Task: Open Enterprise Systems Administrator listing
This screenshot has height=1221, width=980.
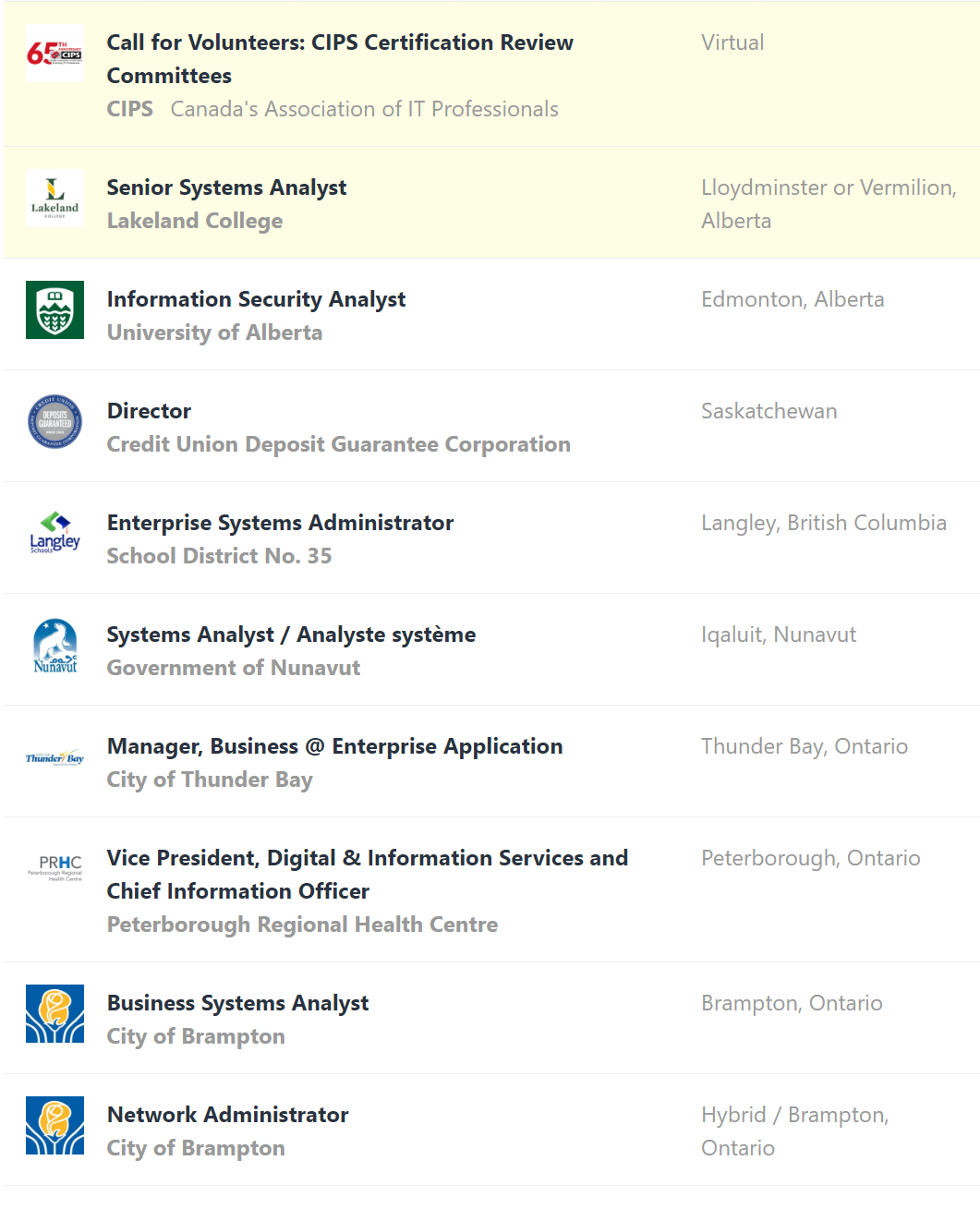Action: tap(280, 523)
